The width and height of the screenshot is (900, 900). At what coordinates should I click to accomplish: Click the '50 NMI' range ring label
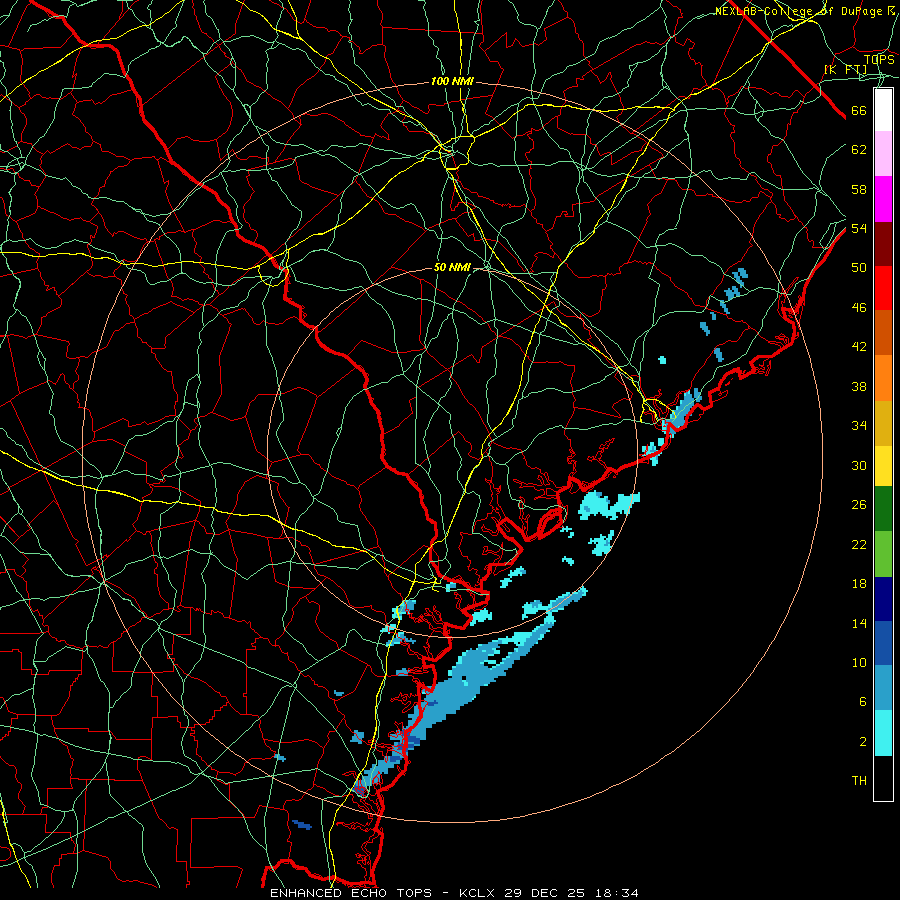[452, 267]
